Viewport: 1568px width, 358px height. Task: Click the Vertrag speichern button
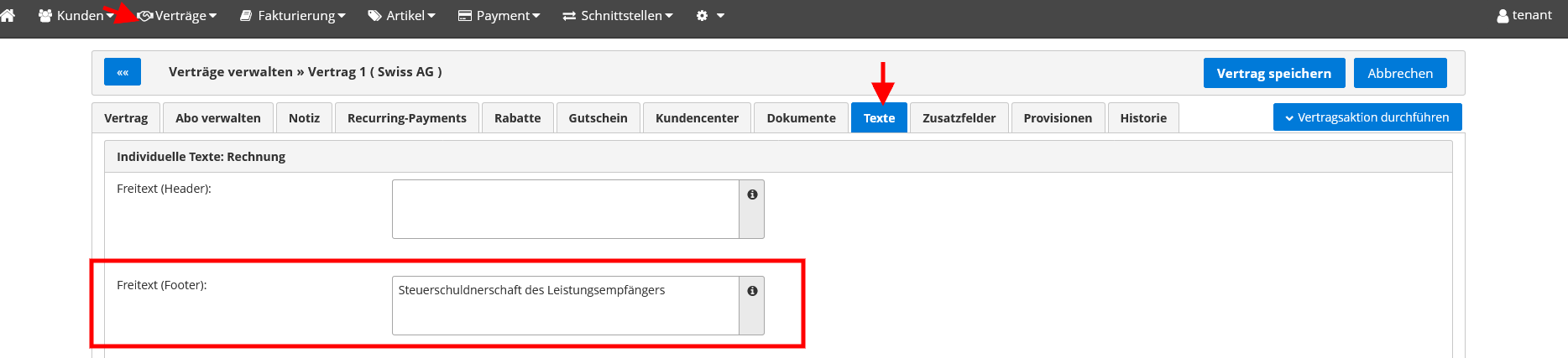coord(1273,73)
